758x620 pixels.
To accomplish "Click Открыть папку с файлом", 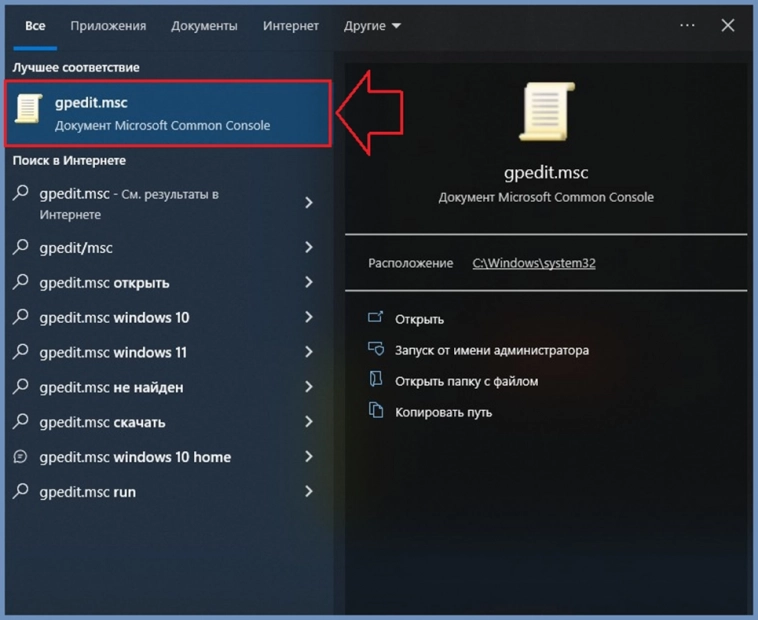I will click(466, 381).
